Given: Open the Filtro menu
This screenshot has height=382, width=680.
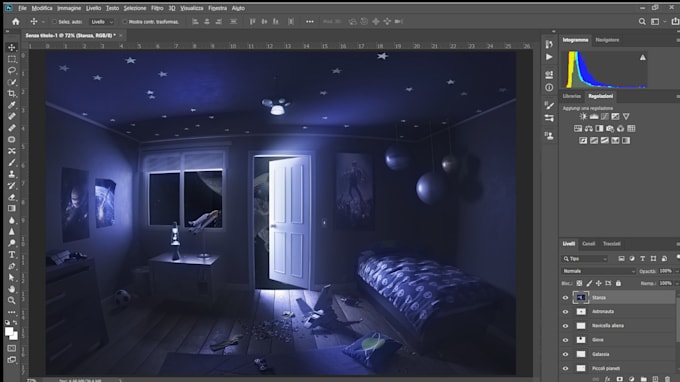Looking at the screenshot, I should pyautogui.click(x=157, y=8).
